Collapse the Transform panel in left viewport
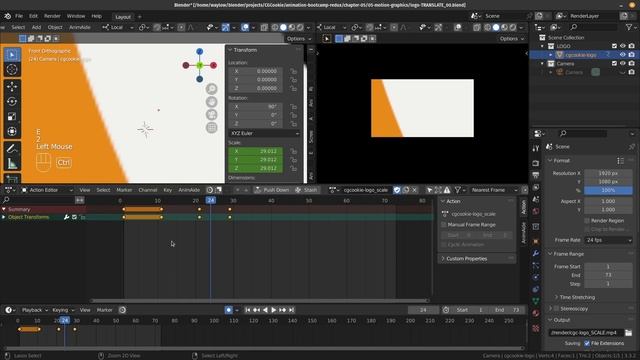 pyautogui.click(x=230, y=50)
